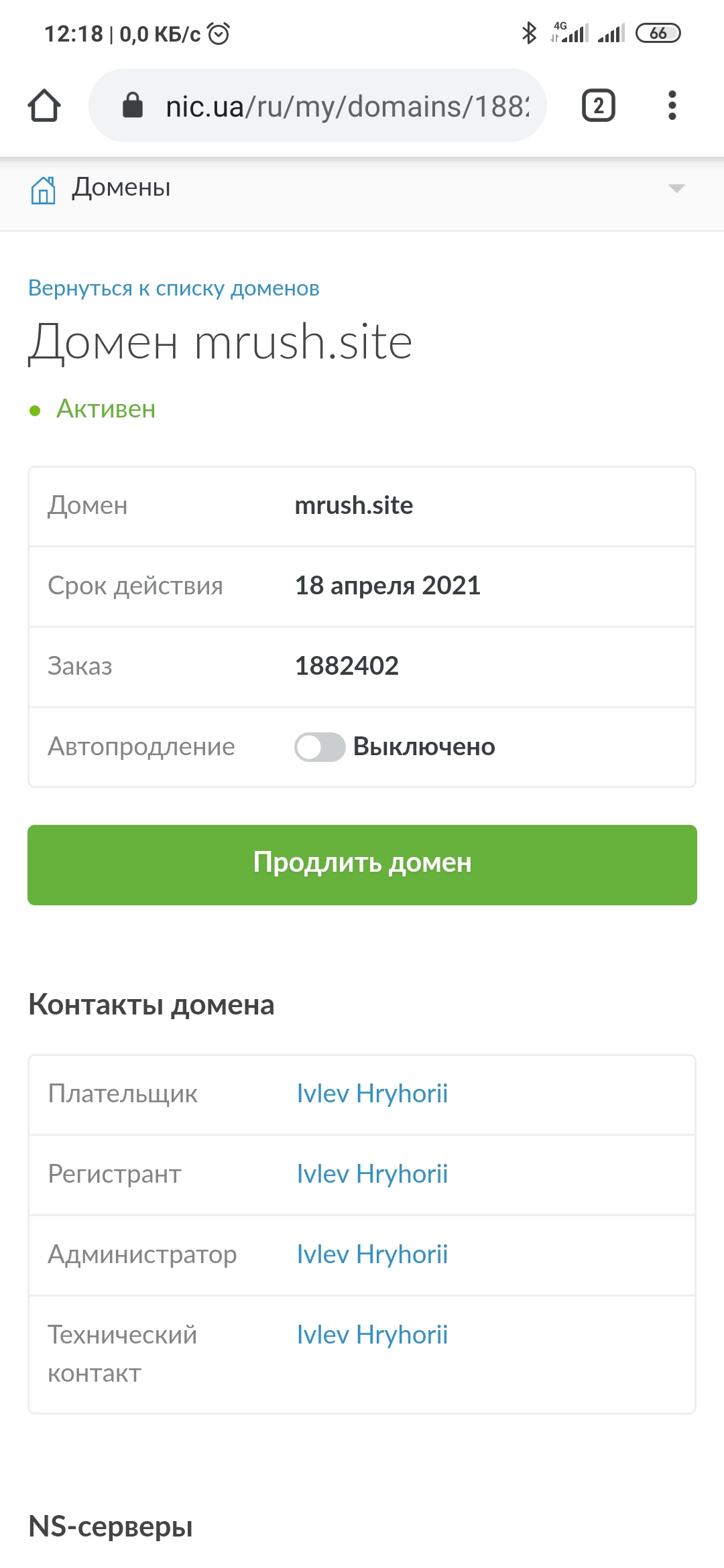Tap the nic.ua URL address field
The image size is (724, 1568).
[x=347, y=106]
